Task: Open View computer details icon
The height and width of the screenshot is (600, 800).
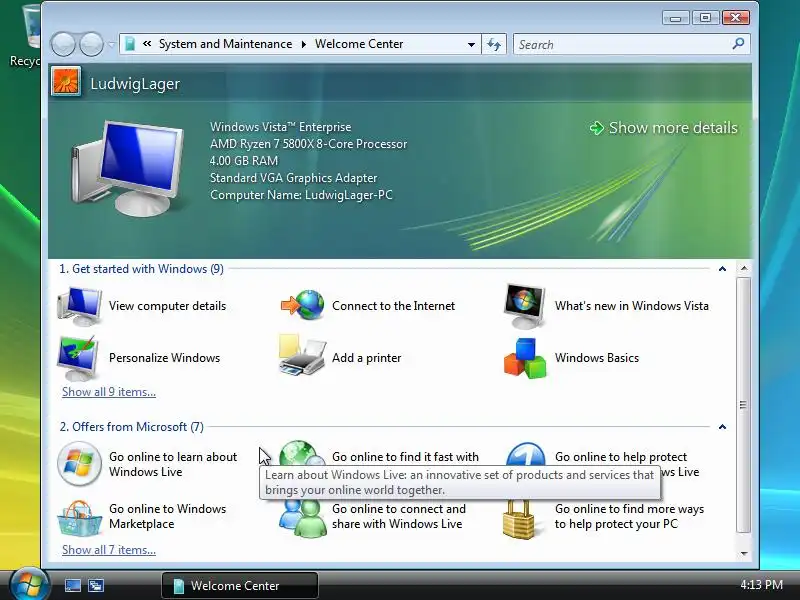Action: [79, 306]
